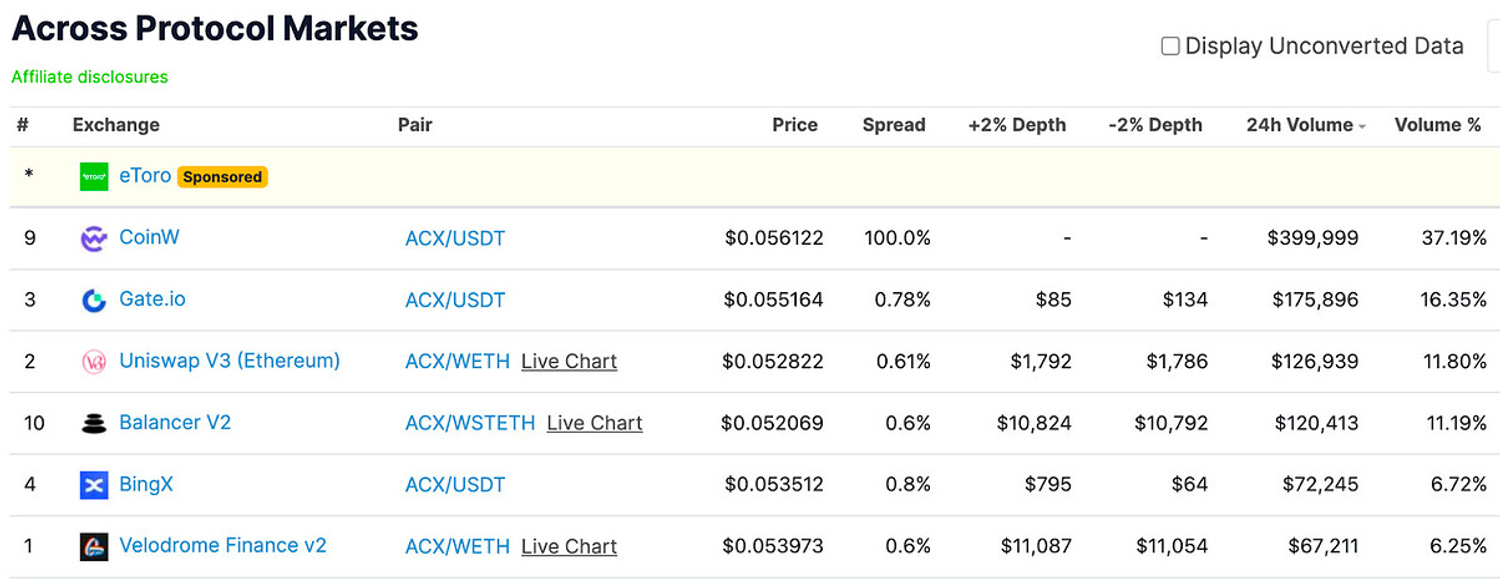Viewport: 1500px width, 581px height.
Task: Click the -2% Depth column header
Action: [x=1155, y=125]
